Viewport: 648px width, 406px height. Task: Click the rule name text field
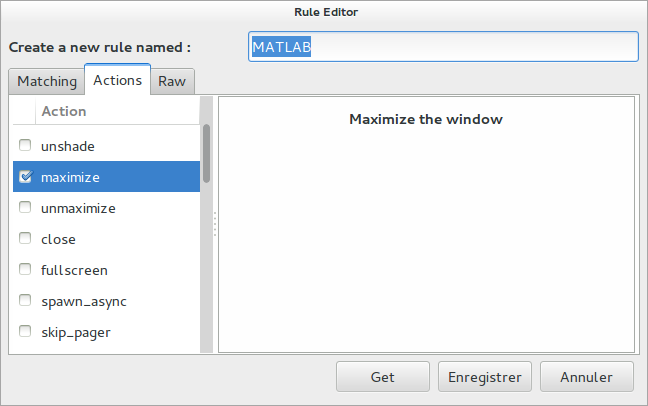tap(442, 47)
